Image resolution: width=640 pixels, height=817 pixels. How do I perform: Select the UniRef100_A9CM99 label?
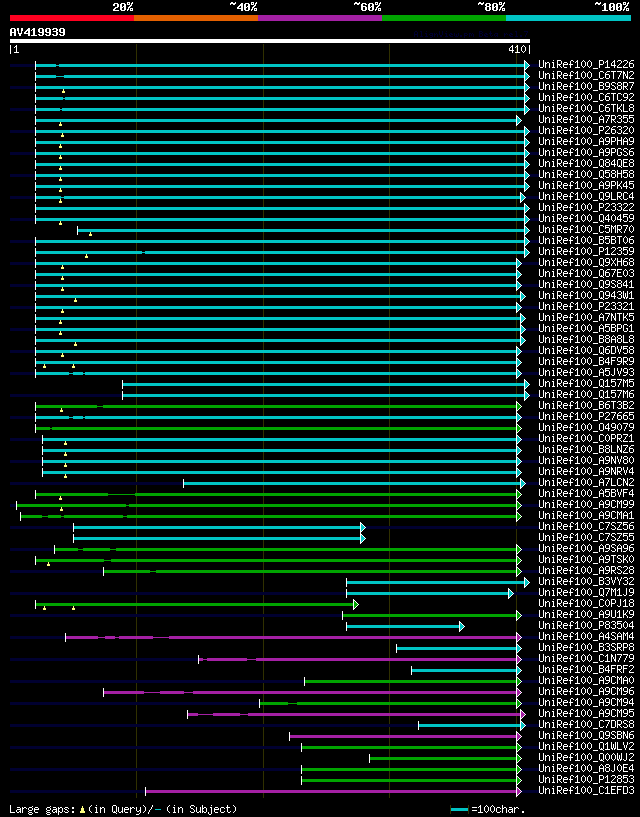coord(586,504)
